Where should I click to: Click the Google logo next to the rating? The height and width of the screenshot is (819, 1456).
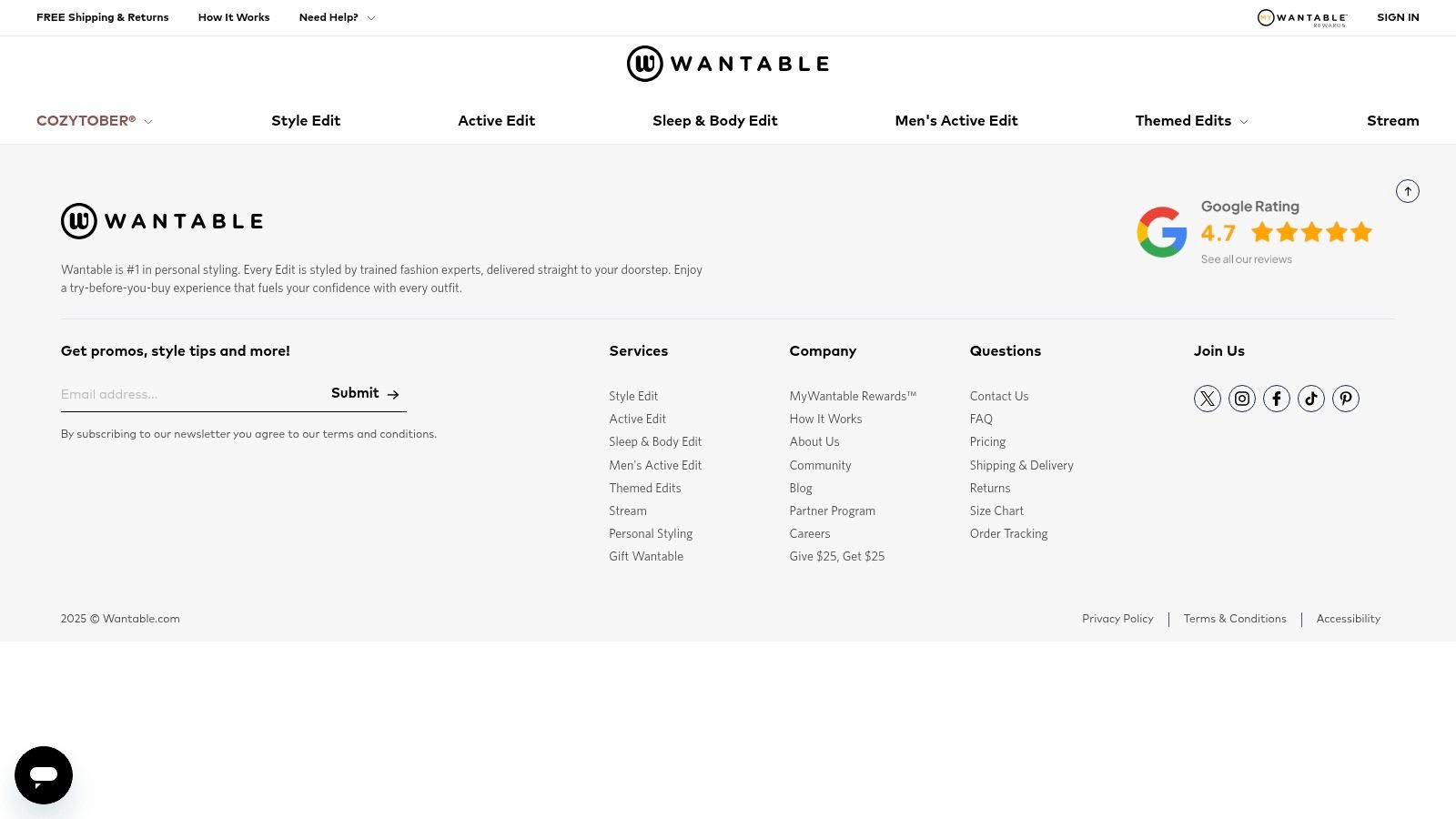(x=1161, y=231)
